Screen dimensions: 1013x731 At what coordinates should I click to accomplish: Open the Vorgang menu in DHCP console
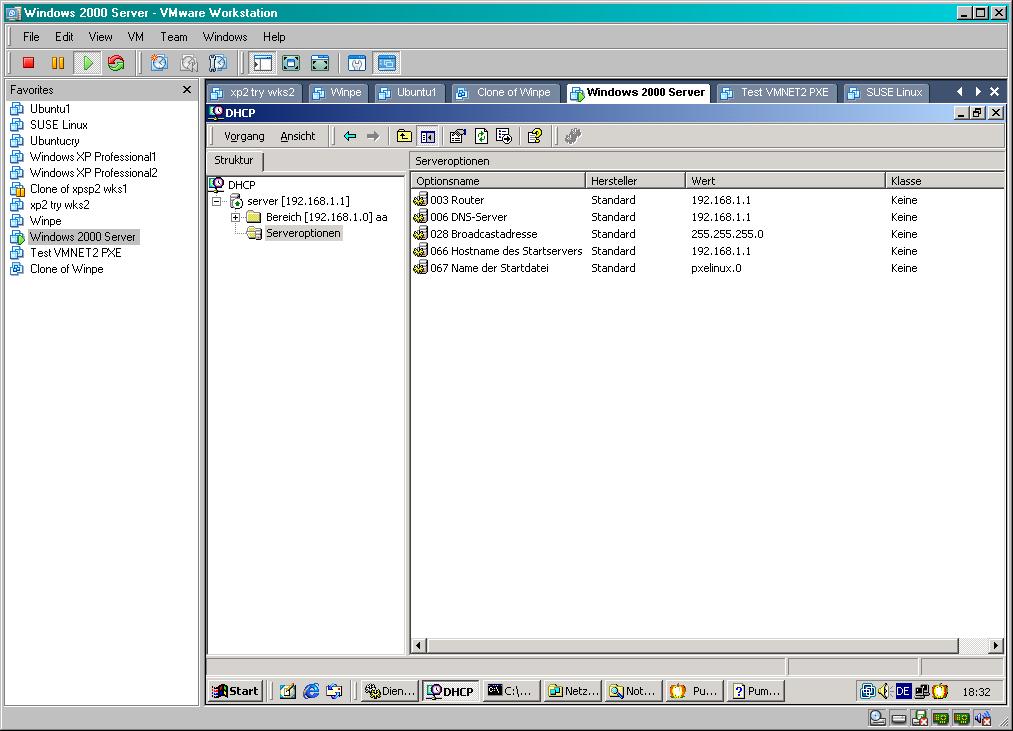click(244, 136)
